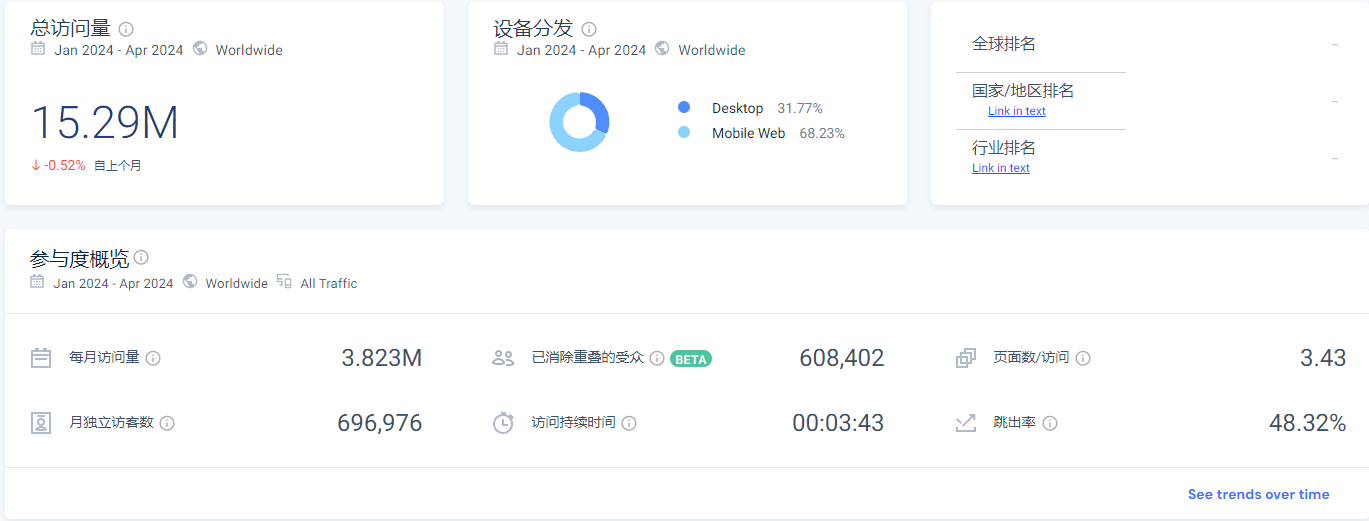1369x521 pixels.
Task: Click the 608,402 deduplicated audience value
Action: 842,358
